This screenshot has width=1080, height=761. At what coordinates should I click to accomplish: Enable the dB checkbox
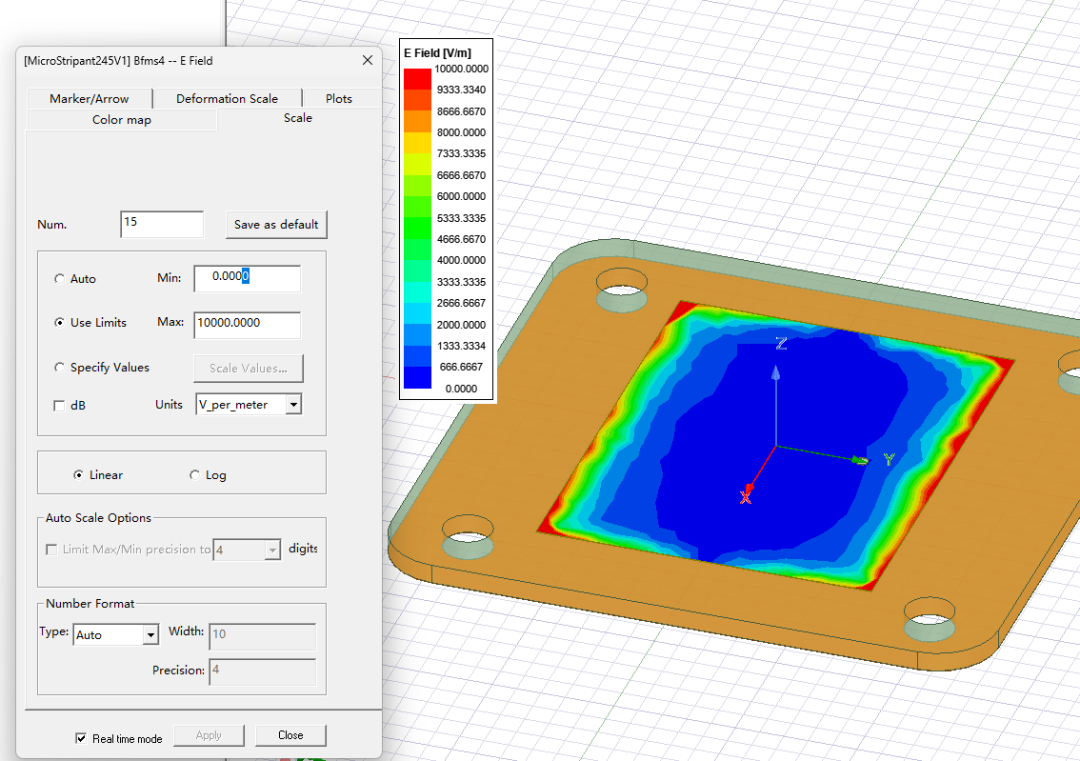[x=59, y=405]
